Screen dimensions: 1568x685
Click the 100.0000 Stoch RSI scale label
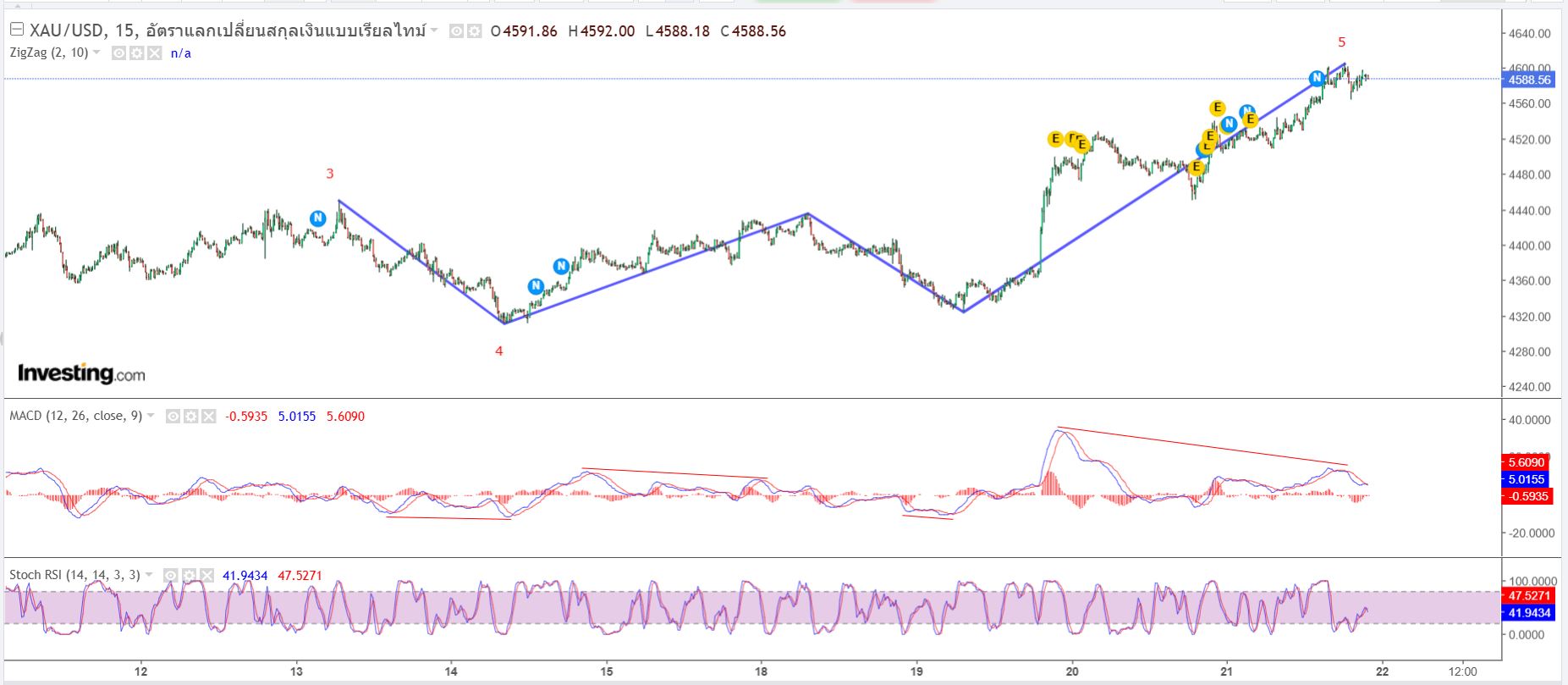coord(1532,581)
